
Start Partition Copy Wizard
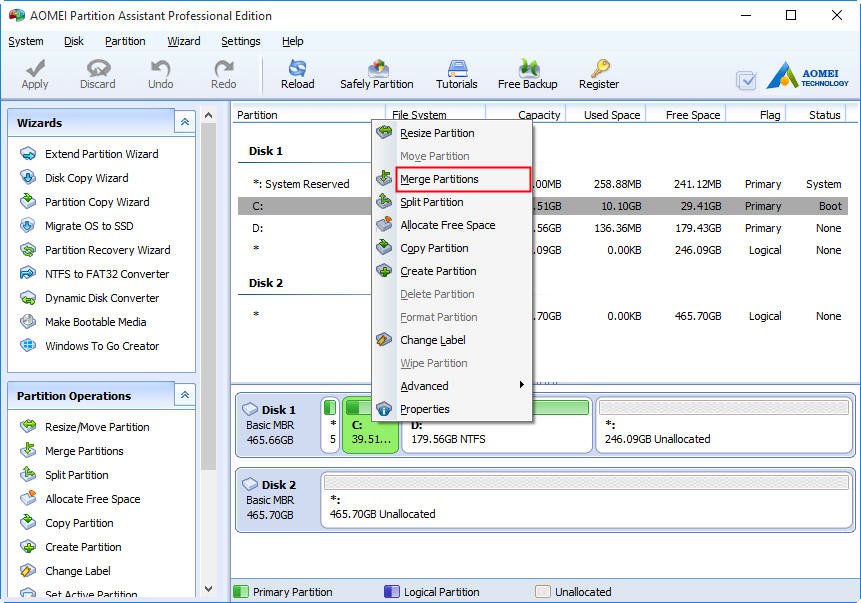point(97,202)
